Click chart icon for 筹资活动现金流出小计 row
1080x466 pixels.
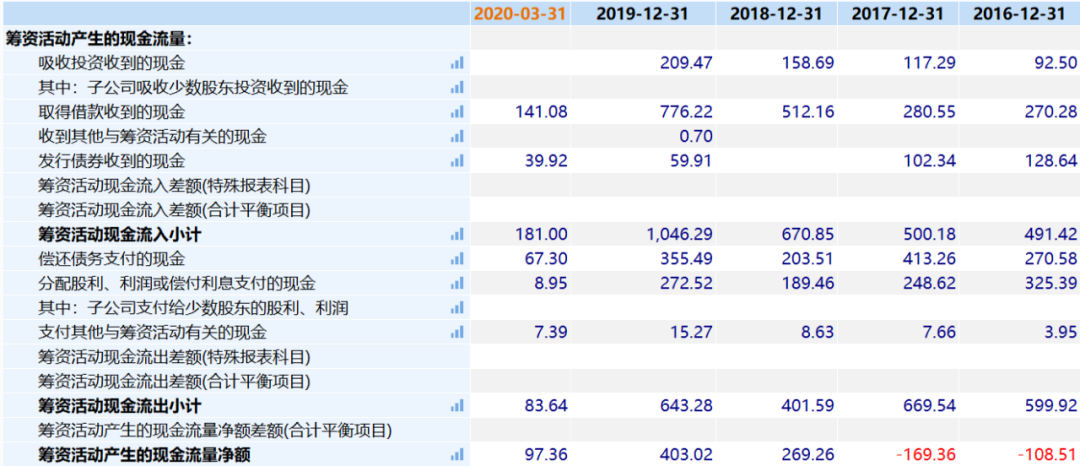click(457, 406)
